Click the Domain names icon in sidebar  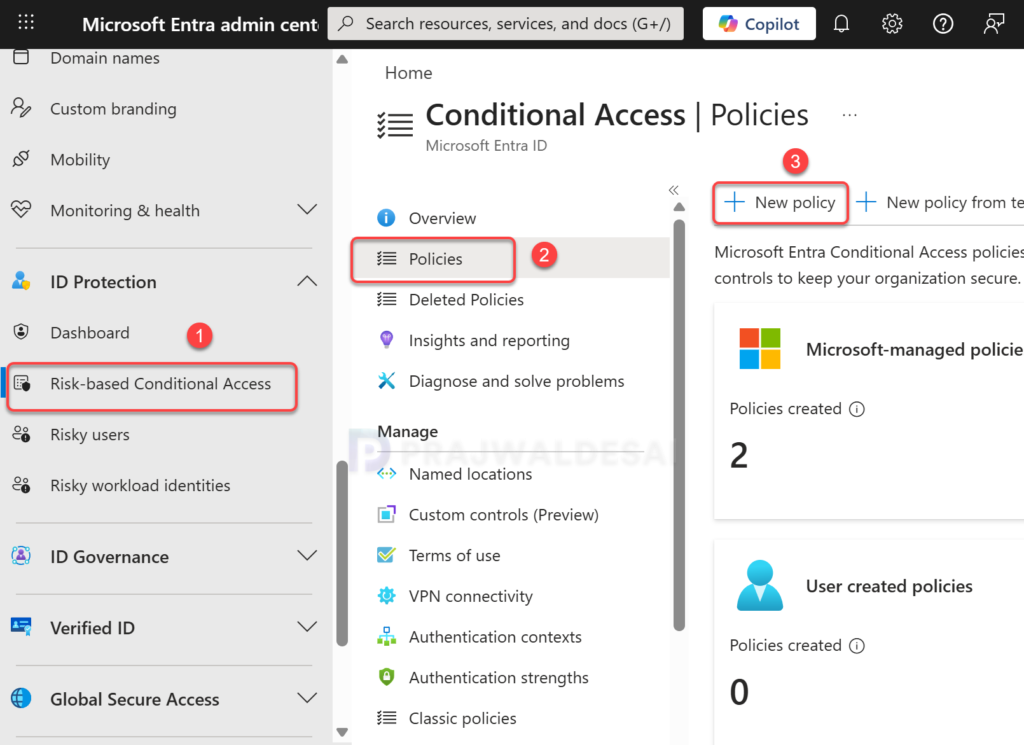pyautogui.click(x=21, y=57)
